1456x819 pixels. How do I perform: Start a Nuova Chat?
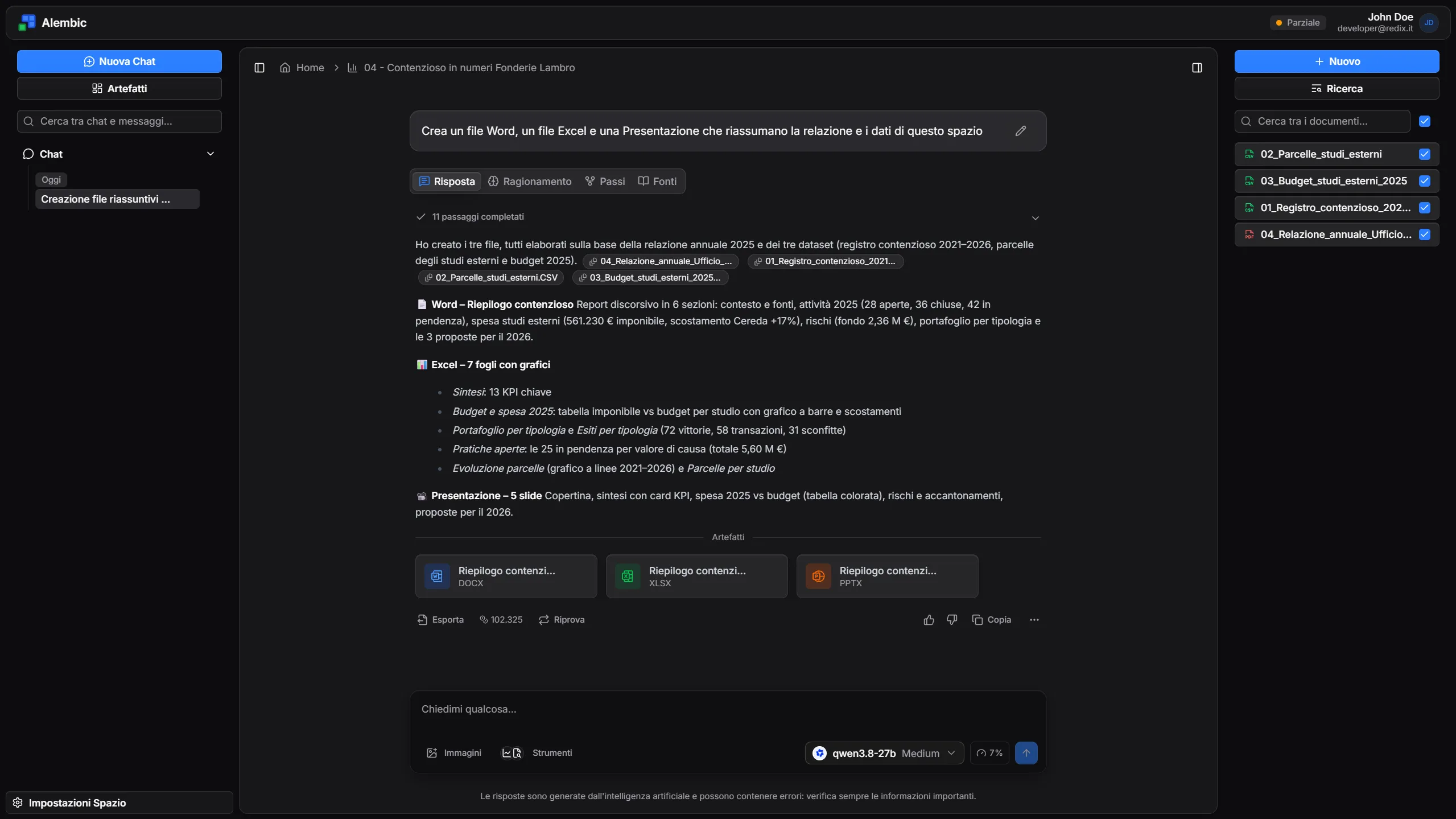tap(119, 61)
